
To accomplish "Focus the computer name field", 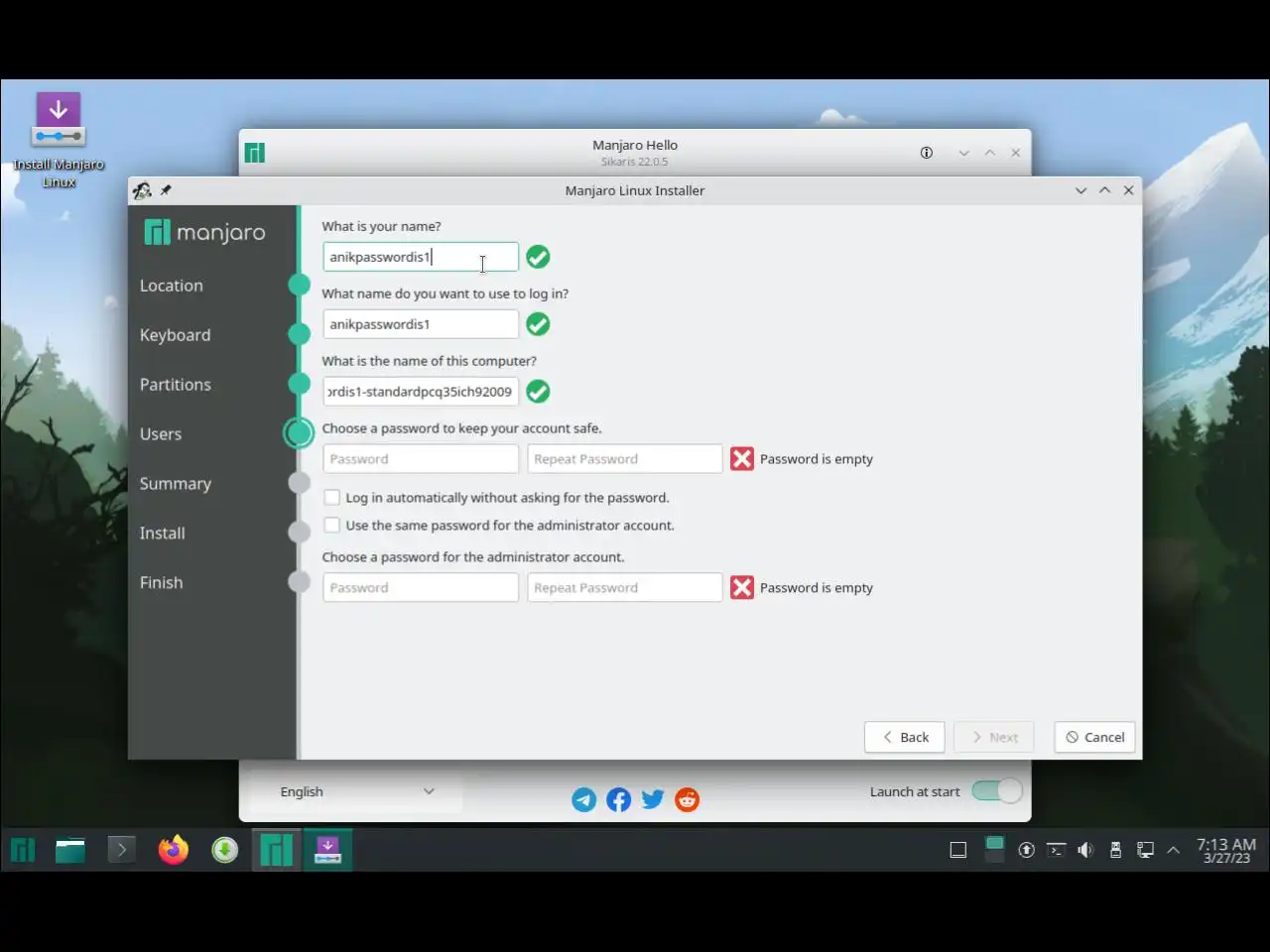I will tap(421, 392).
